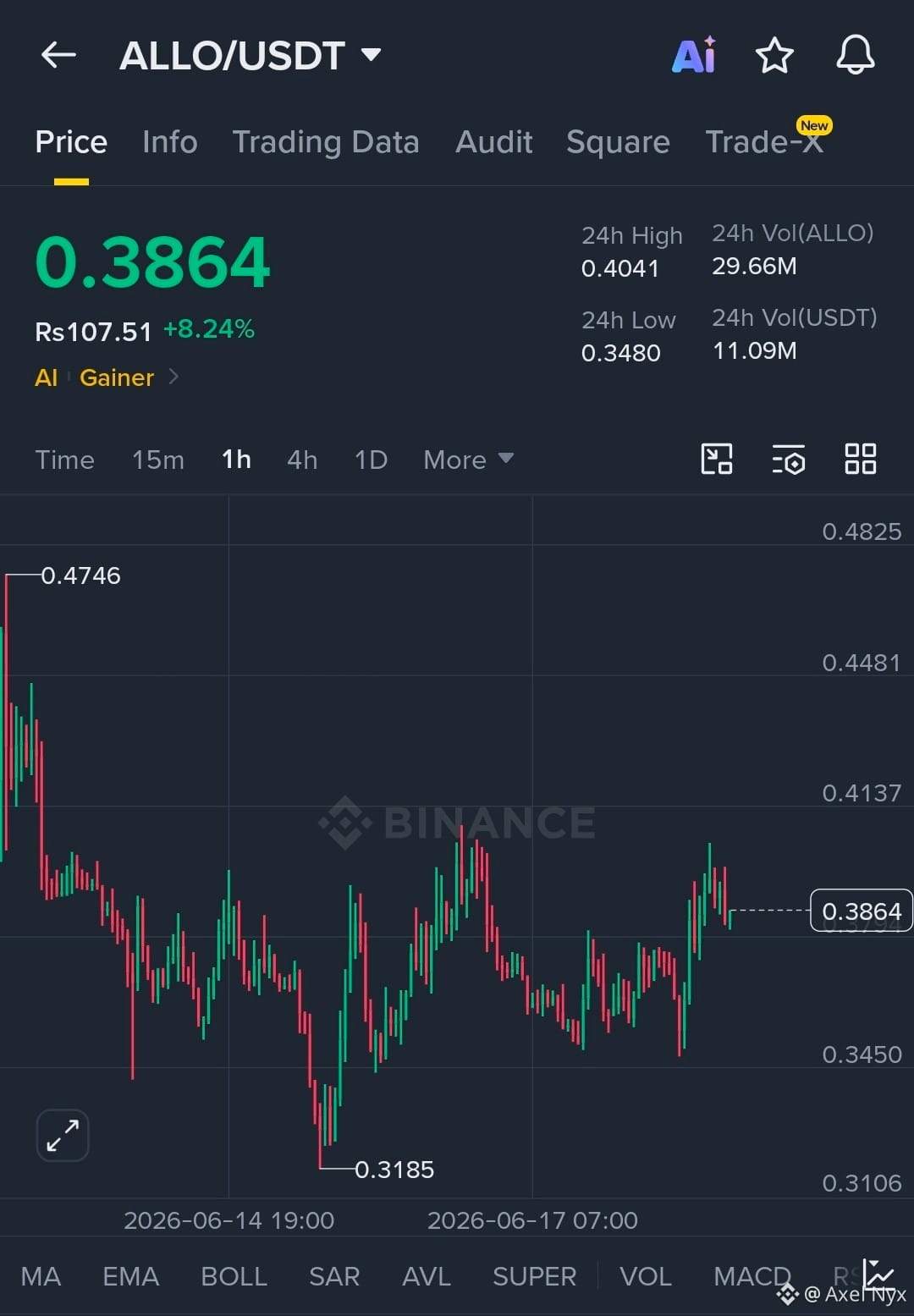This screenshot has height=1316, width=914.
Task: Switch to the Price tab
Action: 71,142
